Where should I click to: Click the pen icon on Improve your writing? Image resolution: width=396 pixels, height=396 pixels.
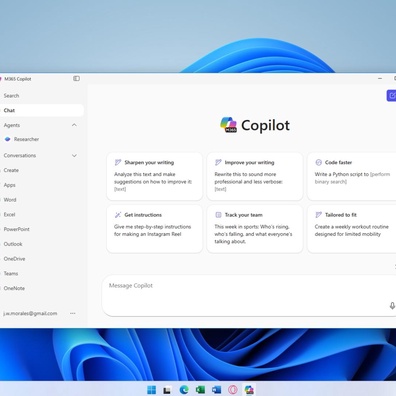[218, 162]
